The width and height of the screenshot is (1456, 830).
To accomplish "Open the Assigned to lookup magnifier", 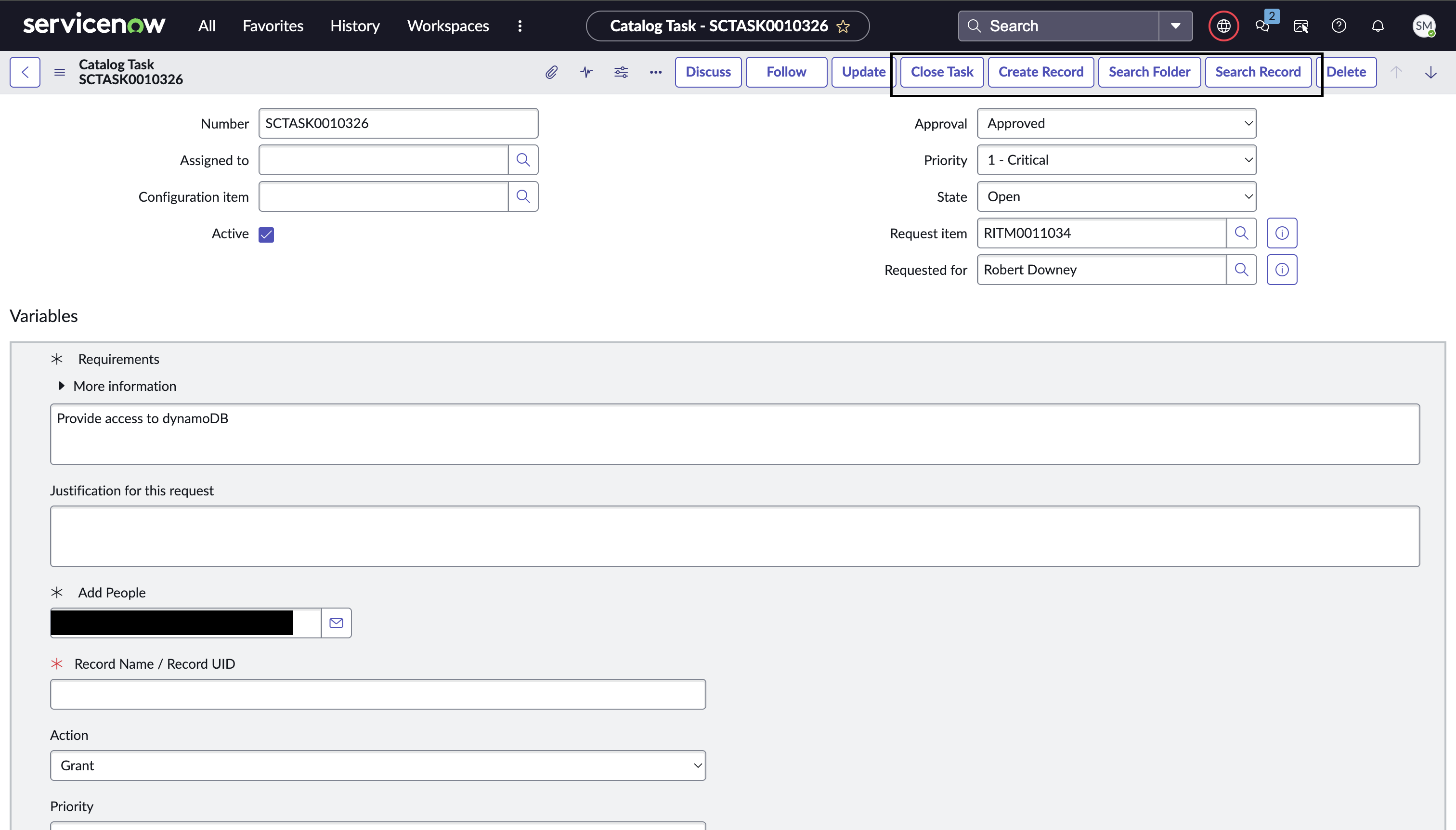I will (x=523, y=160).
